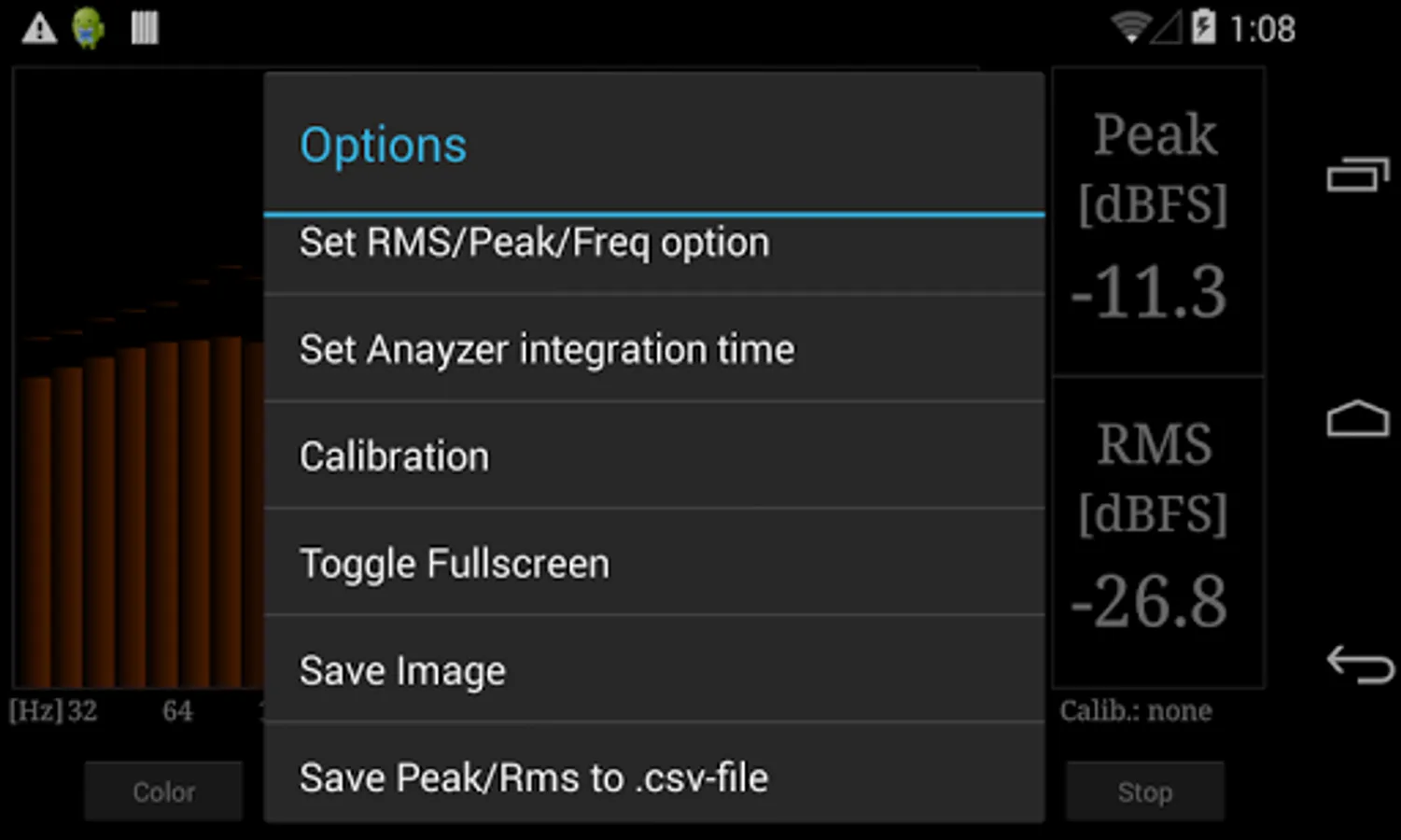Choose Toggle Fullscreen from Options
Viewport: 1401px width, 840px height.
653,564
